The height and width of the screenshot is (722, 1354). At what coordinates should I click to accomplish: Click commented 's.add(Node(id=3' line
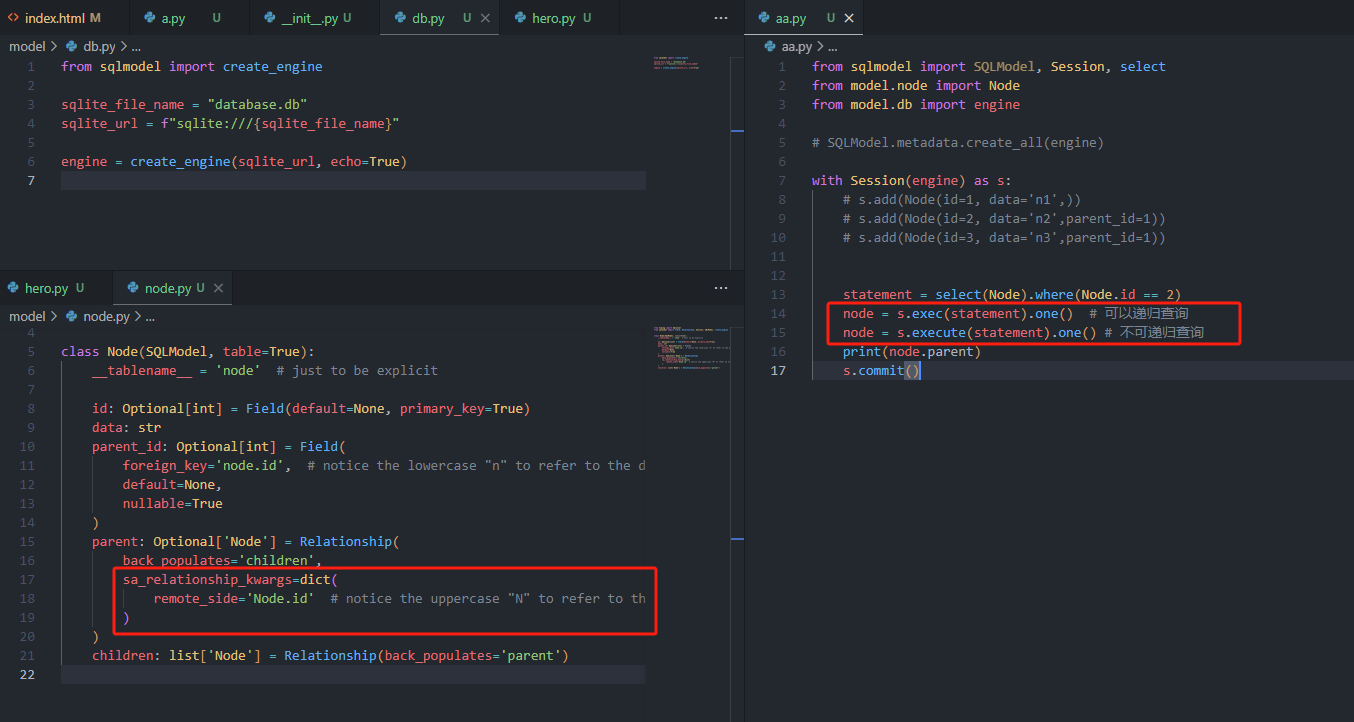[x=1004, y=237]
